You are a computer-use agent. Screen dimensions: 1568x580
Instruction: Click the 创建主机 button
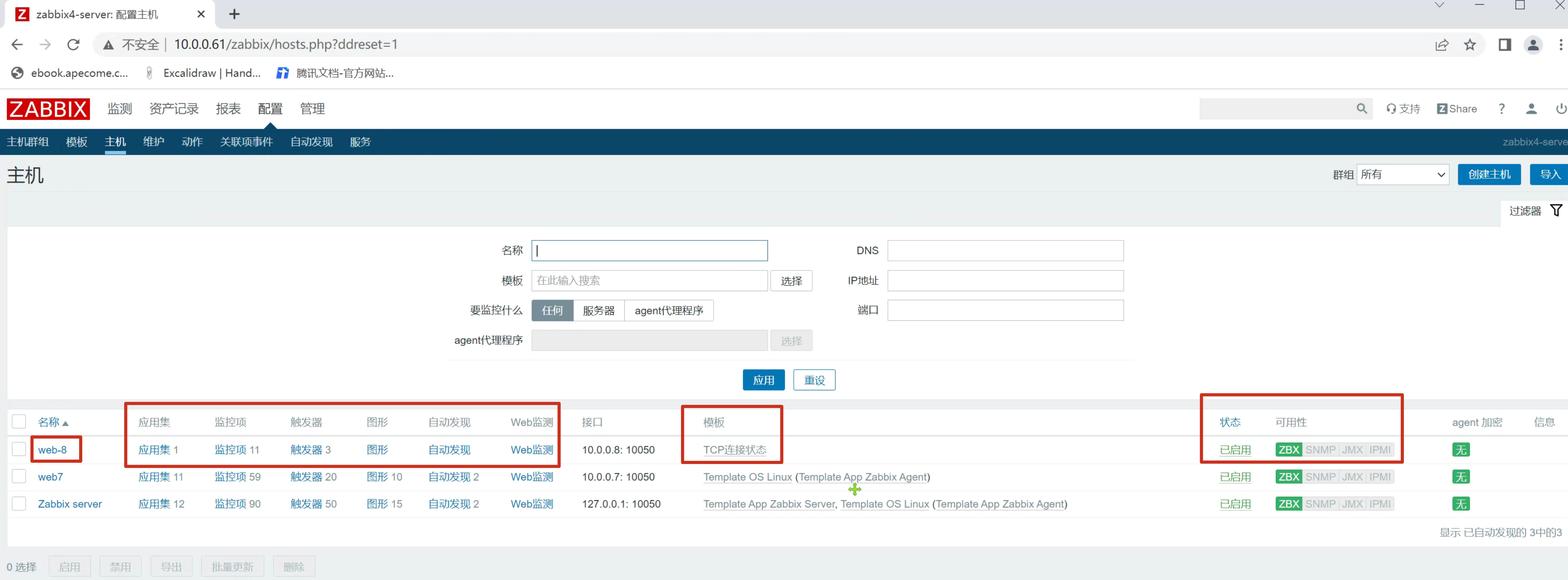1488,175
